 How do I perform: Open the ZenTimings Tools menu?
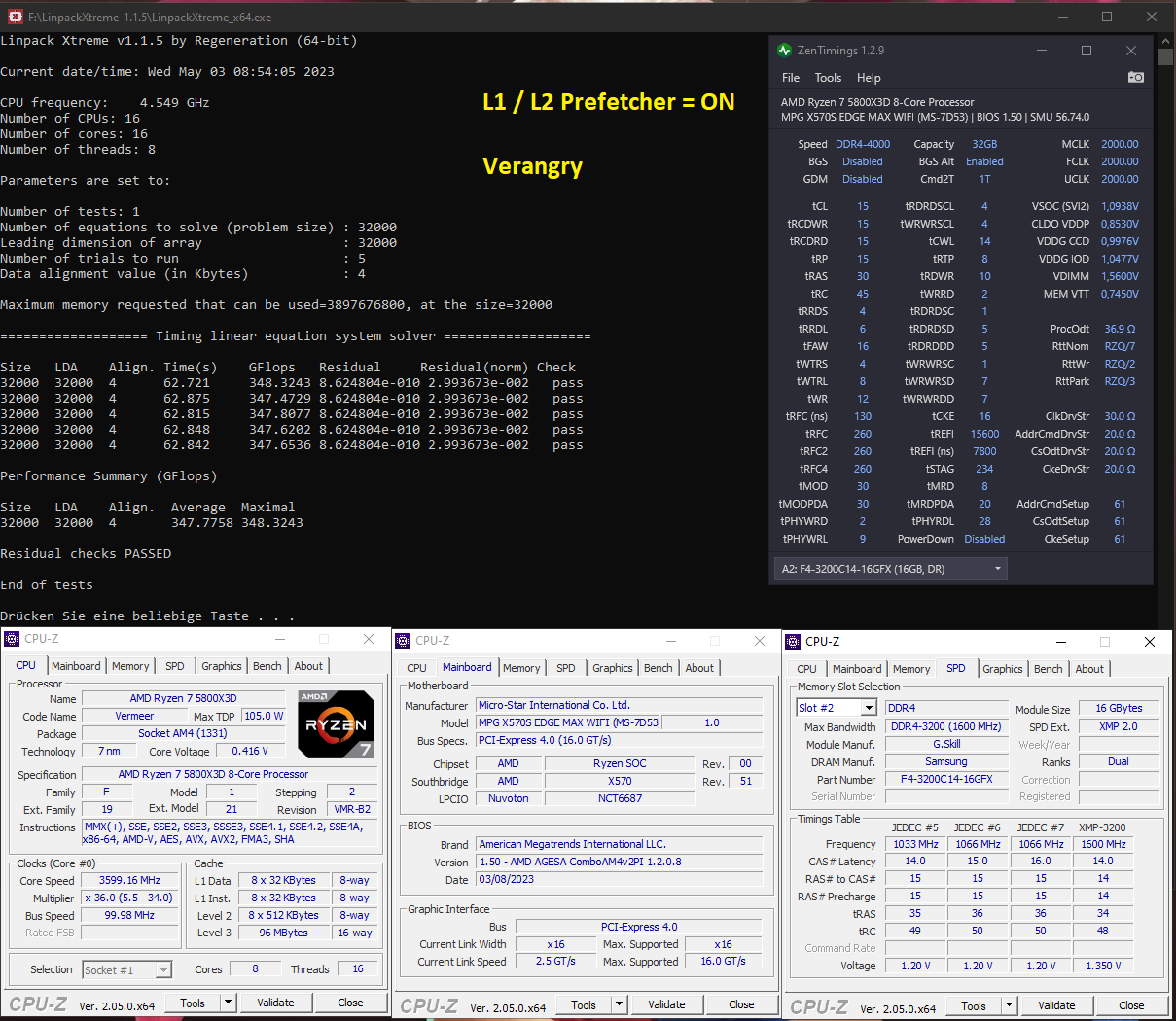(x=828, y=78)
